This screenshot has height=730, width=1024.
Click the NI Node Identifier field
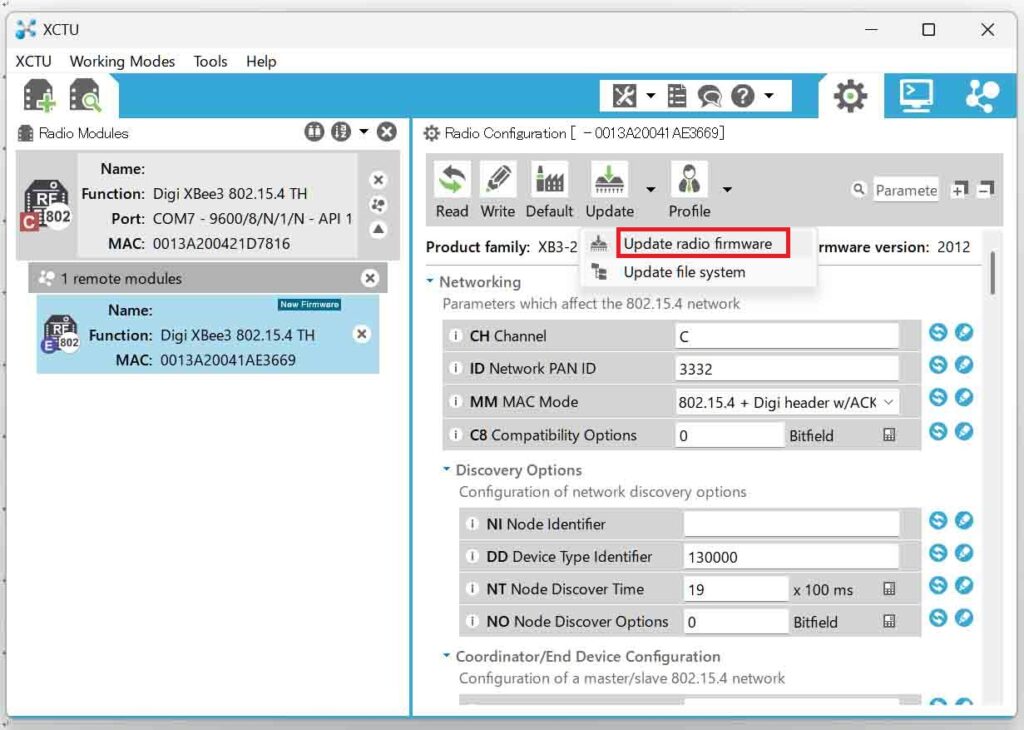click(791, 524)
